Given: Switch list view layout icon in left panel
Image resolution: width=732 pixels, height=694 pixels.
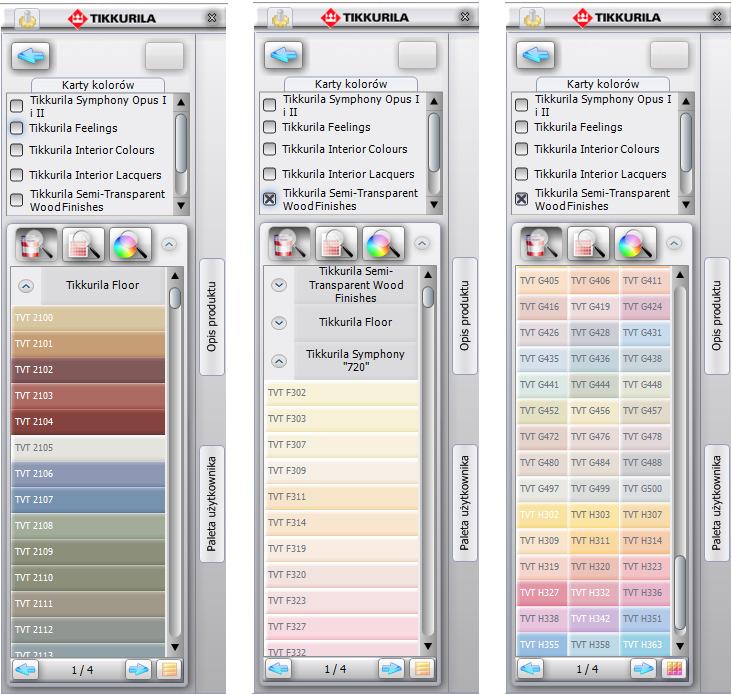Looking at the screenshot, I should click(169, 670).
